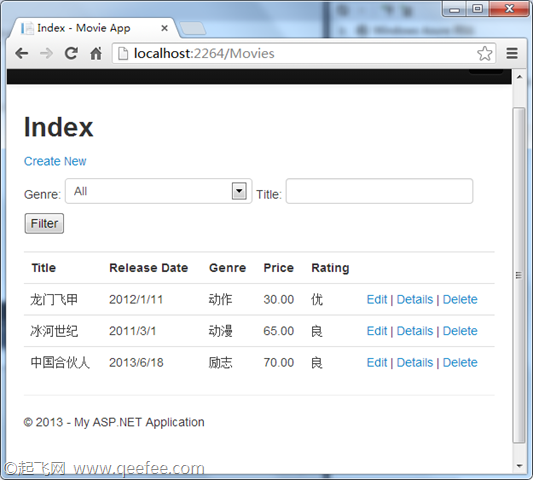Delete the movie 龙门飞甲
Viewport: 533px width, 480px height.
pos(460,299)
